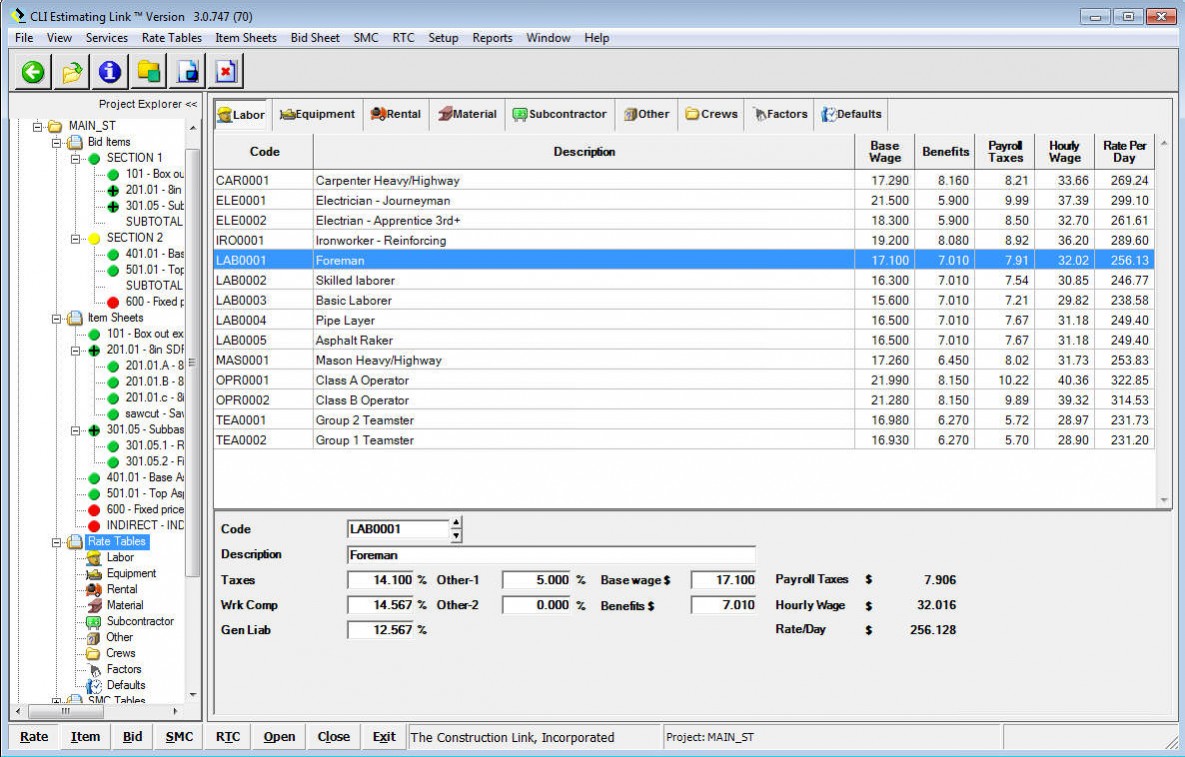Click the Code stepper down arrow
Viewport: 1185px width, 757px height.
[456, 536]
